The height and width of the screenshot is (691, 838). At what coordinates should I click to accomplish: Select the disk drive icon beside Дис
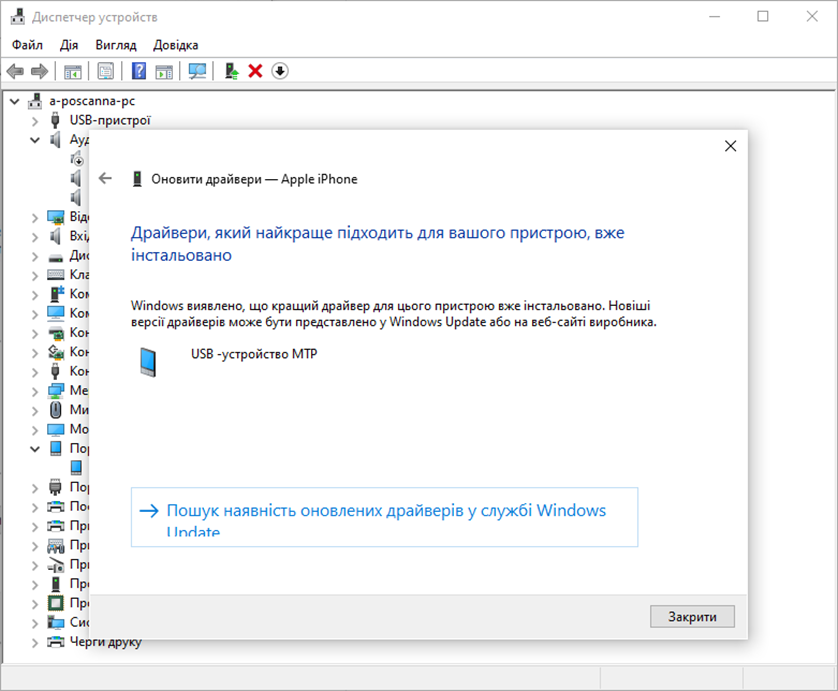(x=56, y=256)
